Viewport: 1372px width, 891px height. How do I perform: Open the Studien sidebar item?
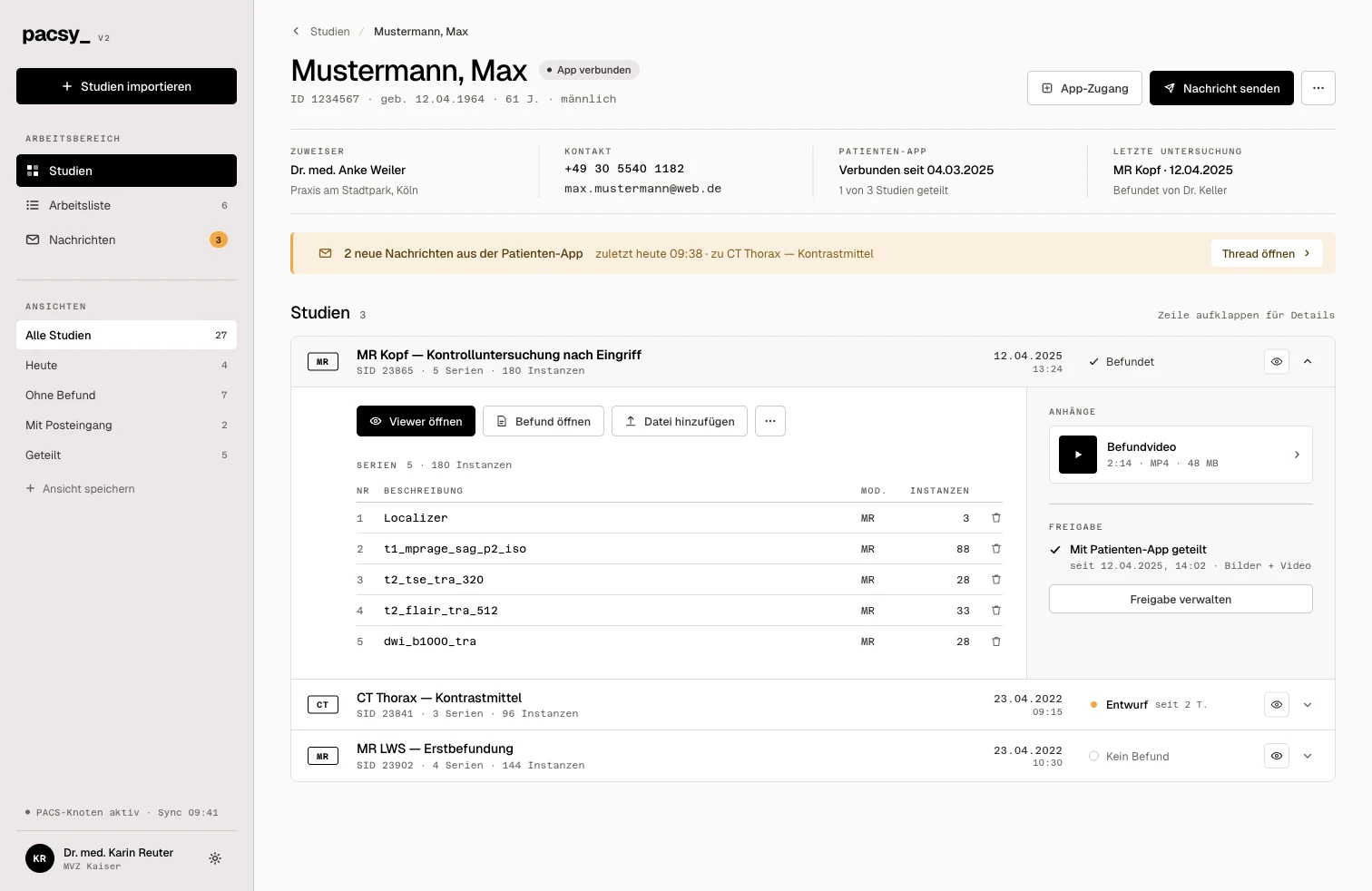(126, 171)
